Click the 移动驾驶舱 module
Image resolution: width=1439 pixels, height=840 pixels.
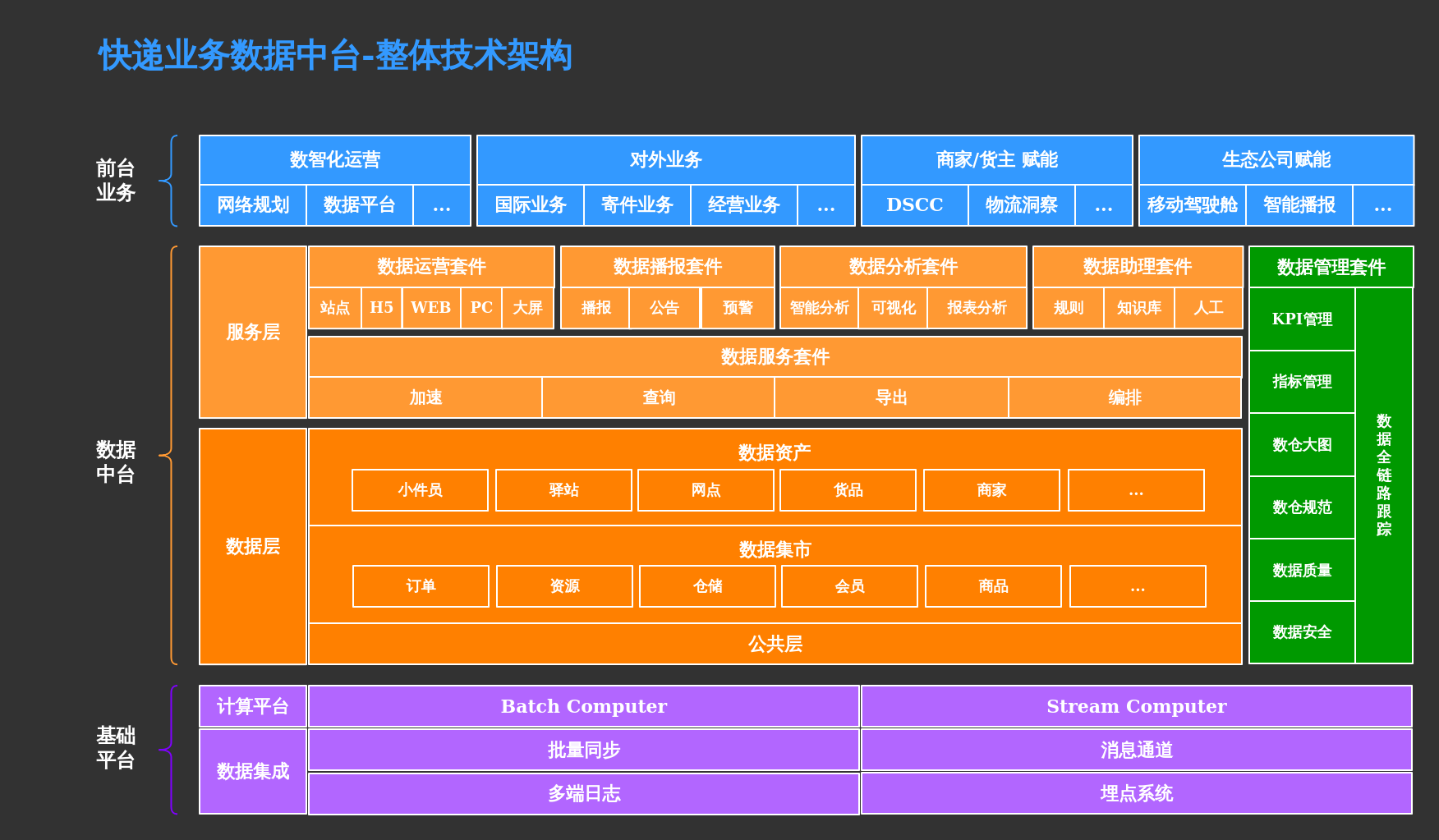(x=1192, y=205)
